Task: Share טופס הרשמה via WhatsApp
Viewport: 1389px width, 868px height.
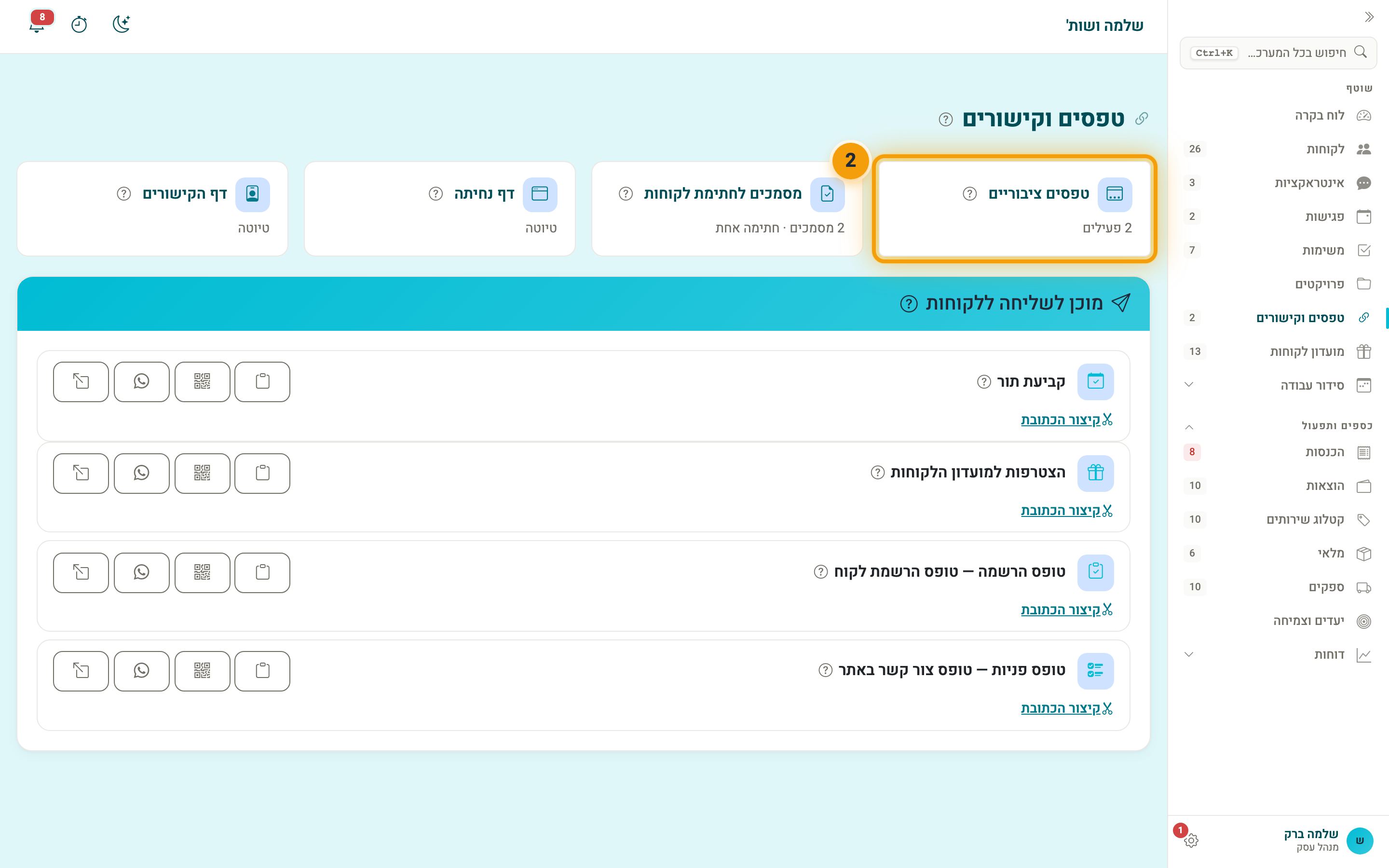Action: 141,572
